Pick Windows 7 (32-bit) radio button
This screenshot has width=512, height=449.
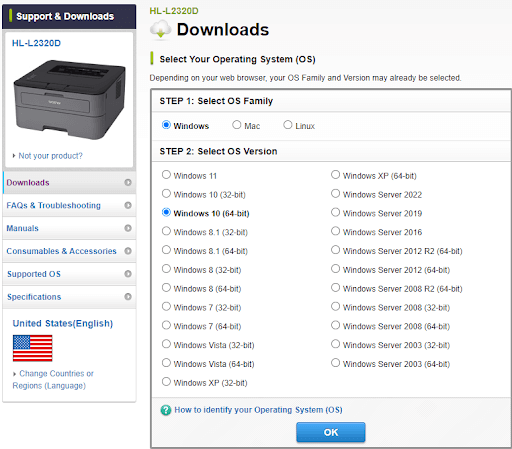coord(166,307)
